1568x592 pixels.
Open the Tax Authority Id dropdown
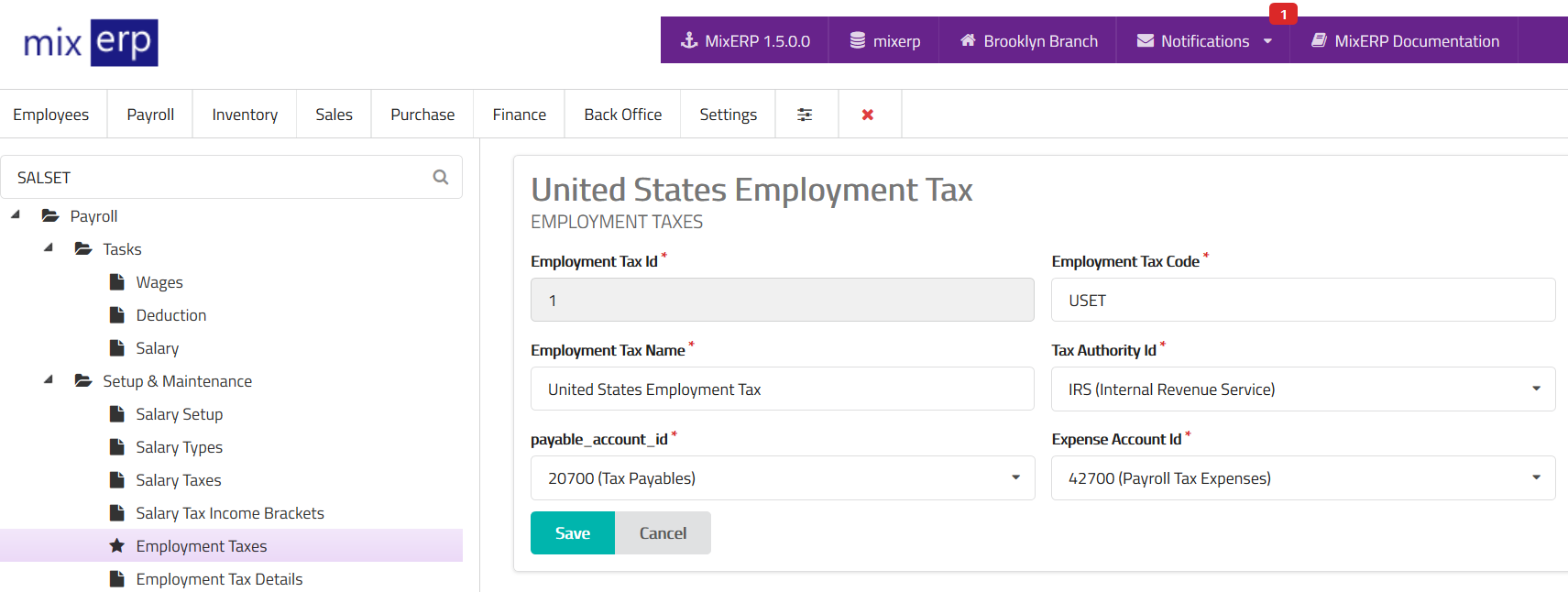1302,389
